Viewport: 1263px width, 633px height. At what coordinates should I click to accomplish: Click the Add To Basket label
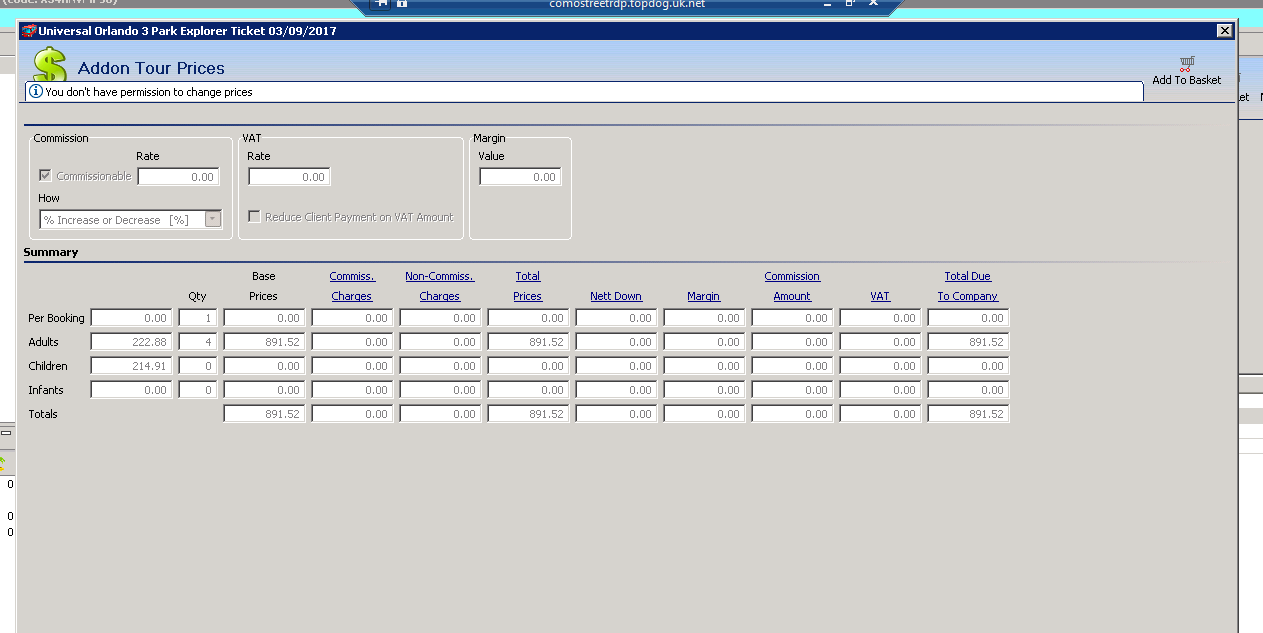point(1187,80)
